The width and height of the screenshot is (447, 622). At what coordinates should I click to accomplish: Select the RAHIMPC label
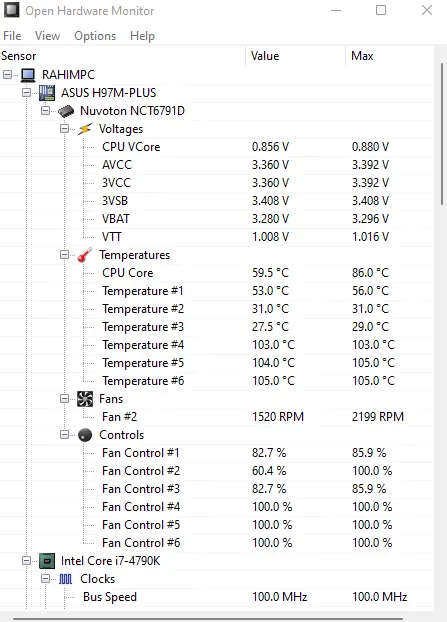coord(69,75)
